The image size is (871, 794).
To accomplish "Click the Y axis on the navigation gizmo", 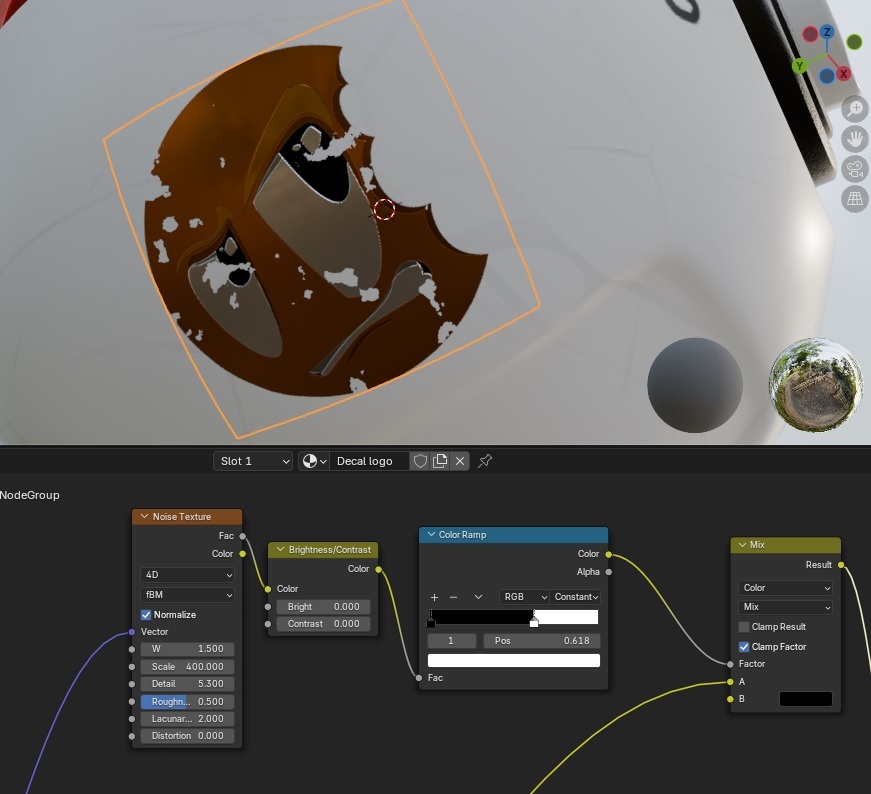I will click(x=799, y=66).
